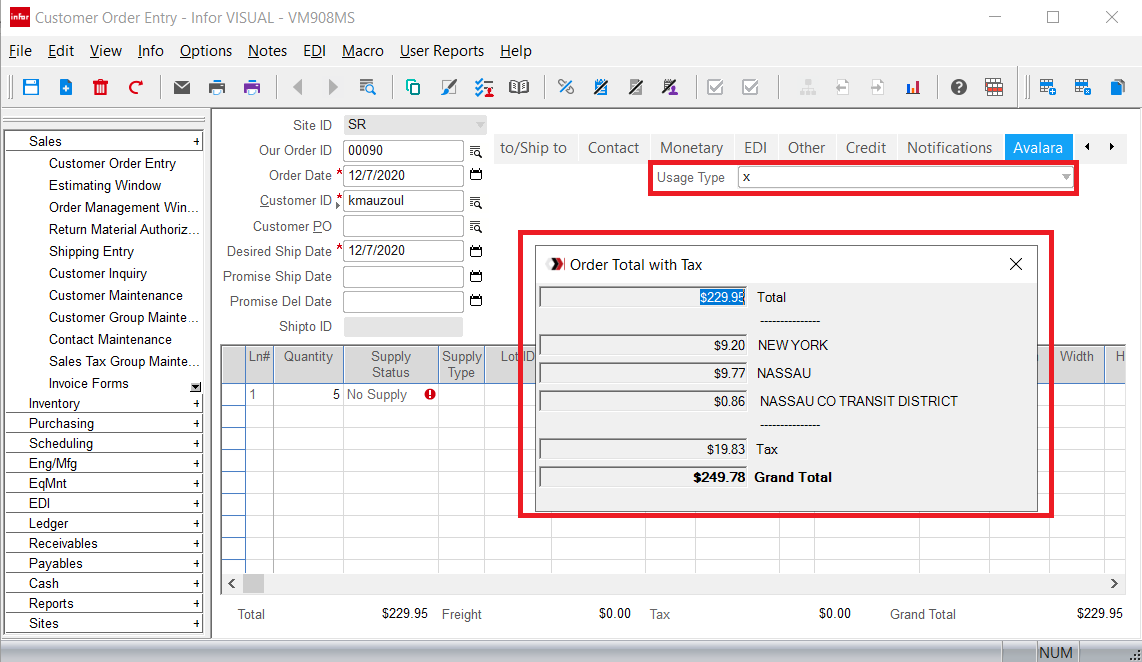The height and width of the screenshot is (662, 1142).
Task: Click the checklist toolbar icon
Action: pos(484,87)
